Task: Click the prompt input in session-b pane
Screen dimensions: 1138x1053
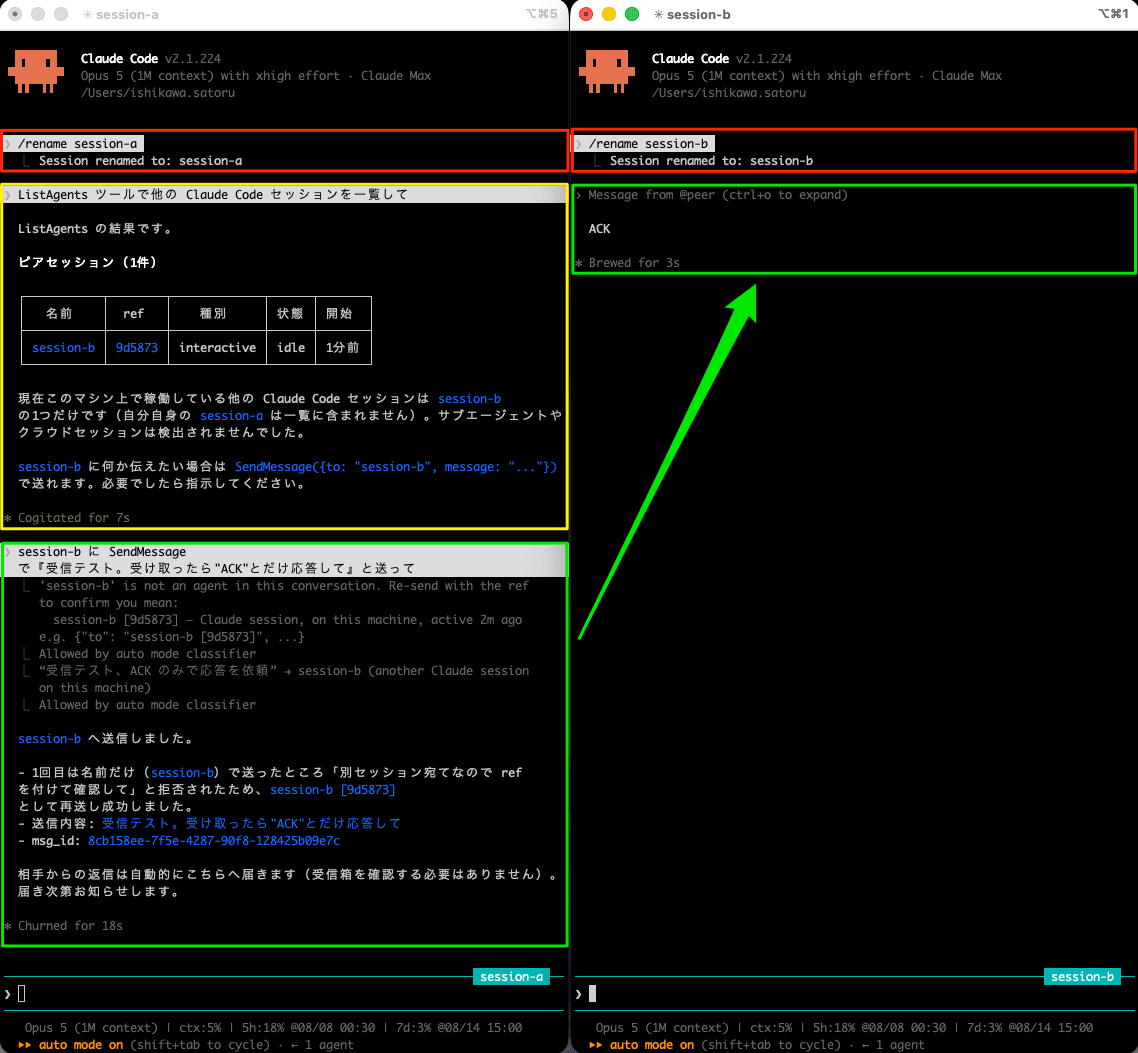Action: pos(854,993)
